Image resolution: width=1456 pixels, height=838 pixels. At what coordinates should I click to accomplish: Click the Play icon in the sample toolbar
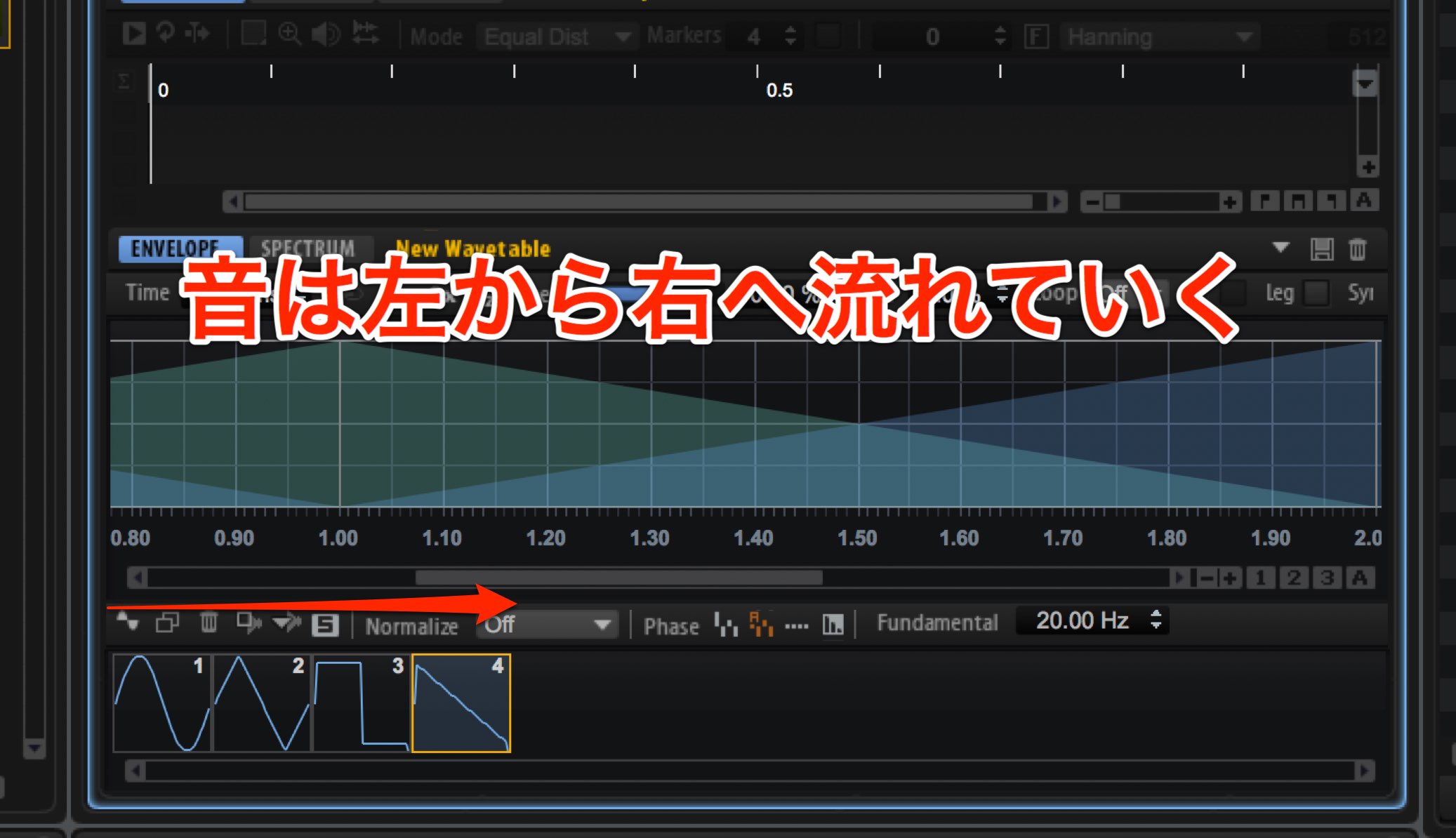[133, 33]
